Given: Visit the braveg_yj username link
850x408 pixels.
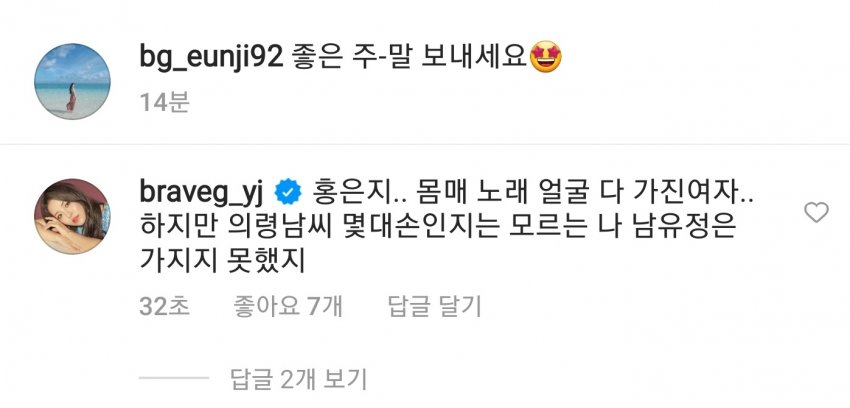Looking at the screenshot, I should click(202, 195).
